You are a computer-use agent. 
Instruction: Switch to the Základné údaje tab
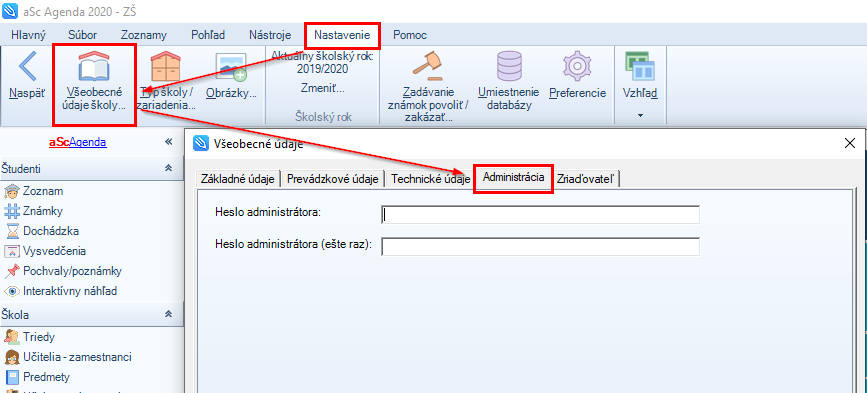pyautogui.click(x=238, y=179)
